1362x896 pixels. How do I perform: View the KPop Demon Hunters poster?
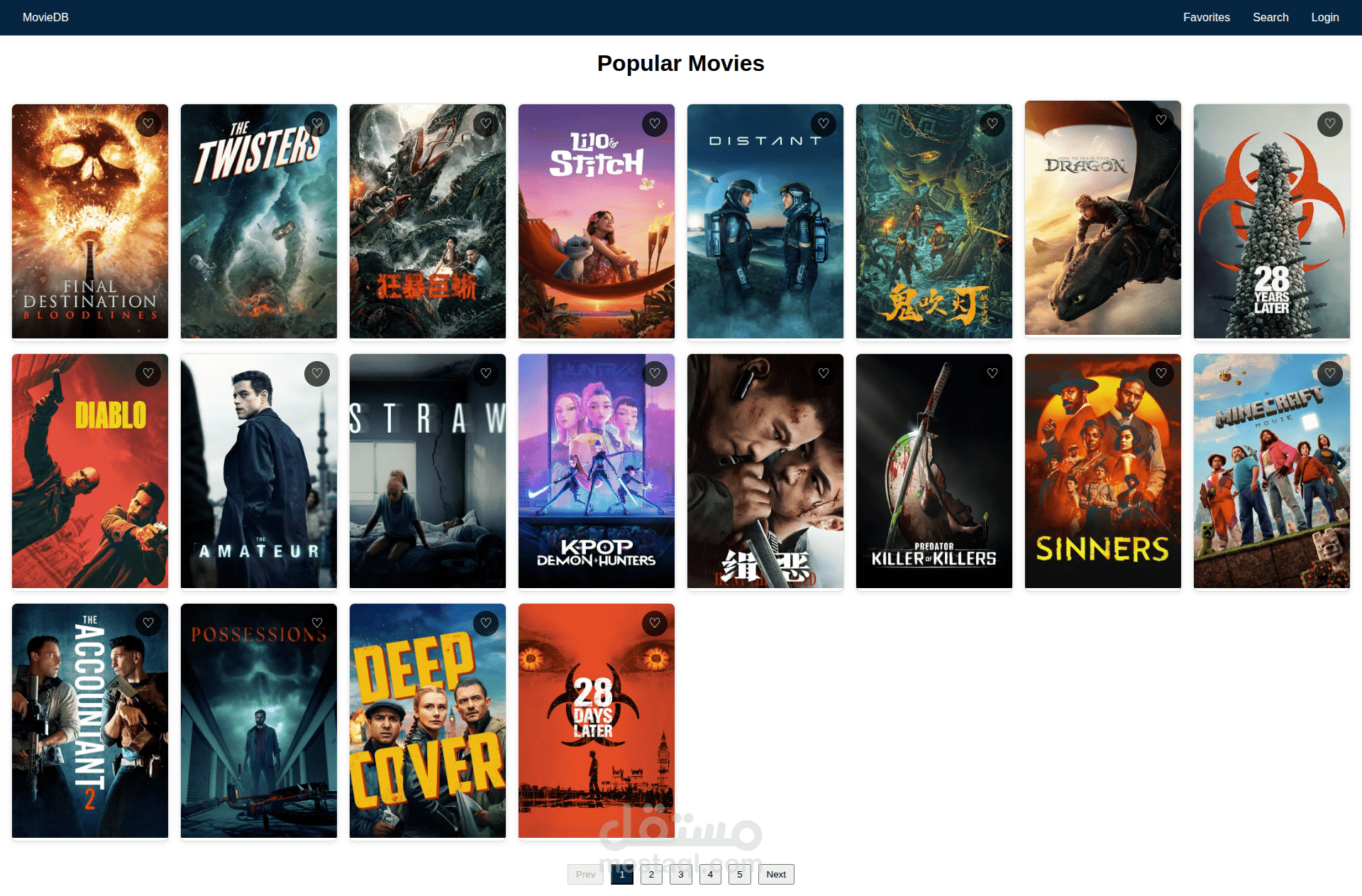[597, 471]
